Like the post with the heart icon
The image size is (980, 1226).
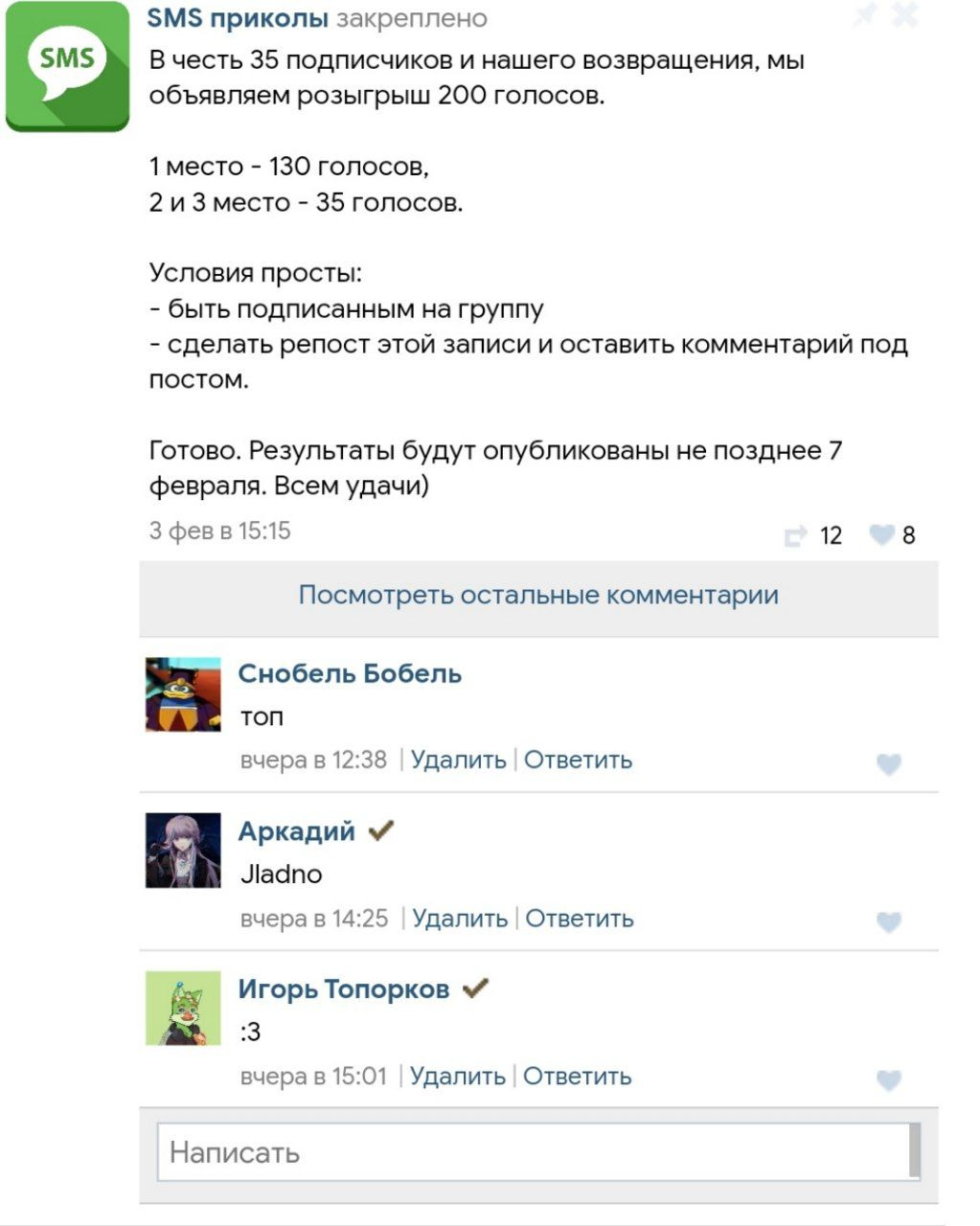click(x=881, y=535)
